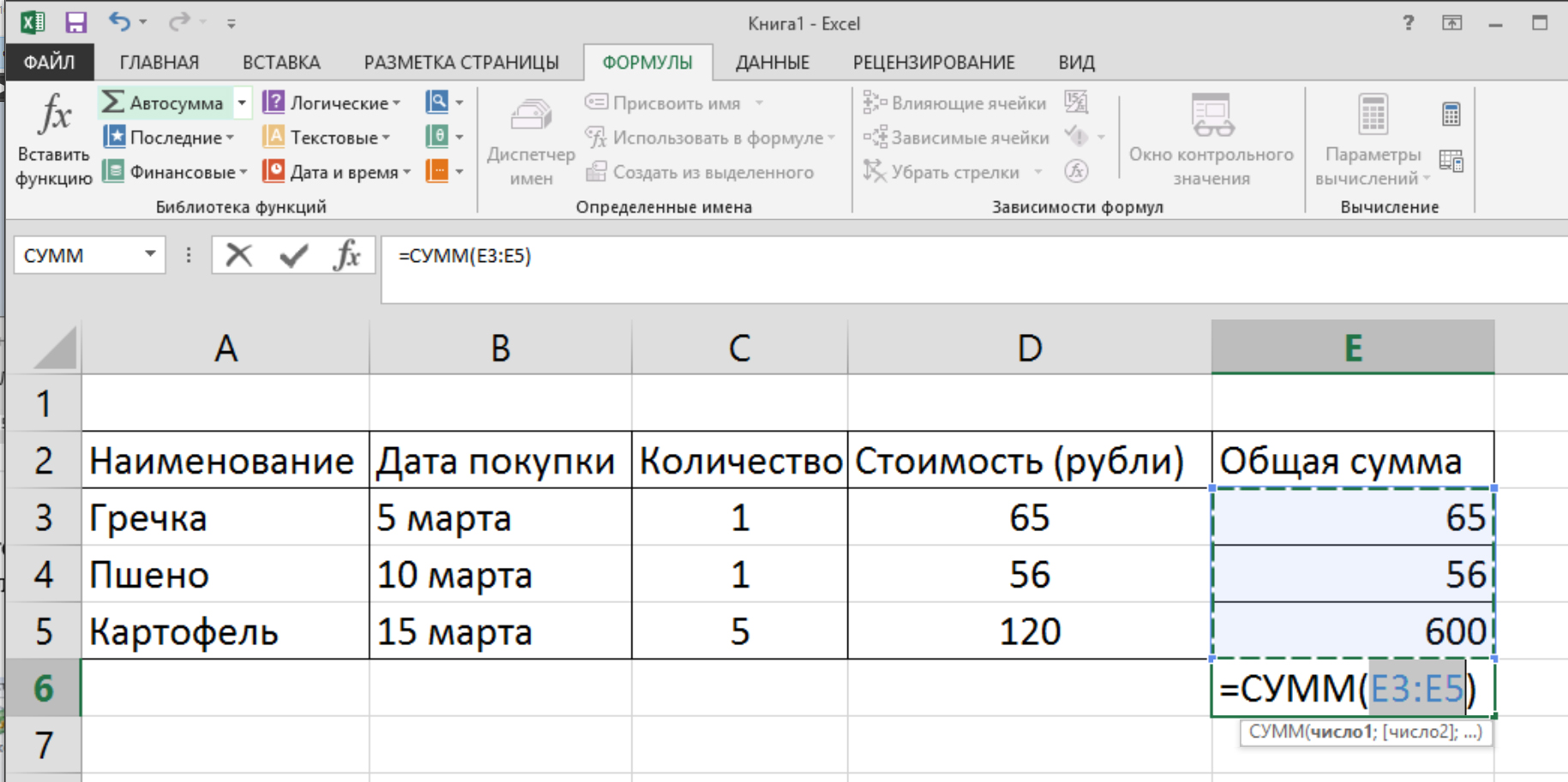This screenshot has width=1568, height=782.
Task: Switch to the ВИД tab
Action: [1076, 63]
